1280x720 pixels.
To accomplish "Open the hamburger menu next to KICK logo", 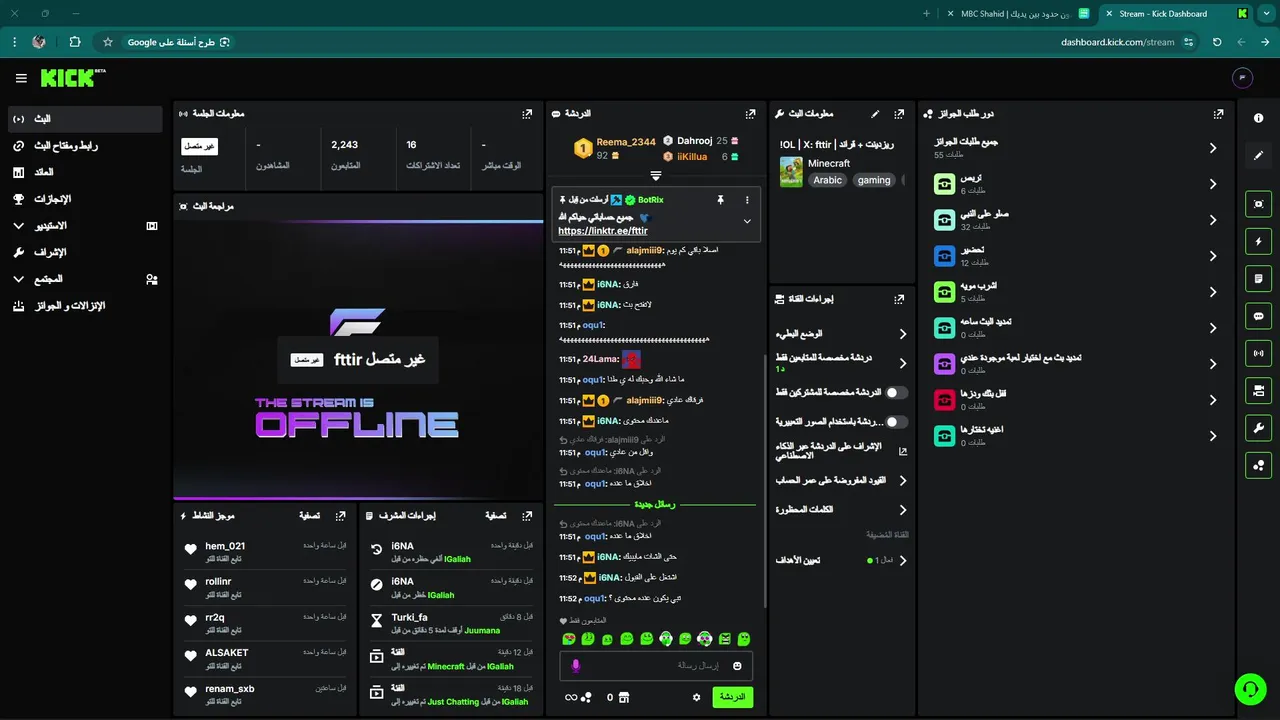I will [x=21, y=78].
